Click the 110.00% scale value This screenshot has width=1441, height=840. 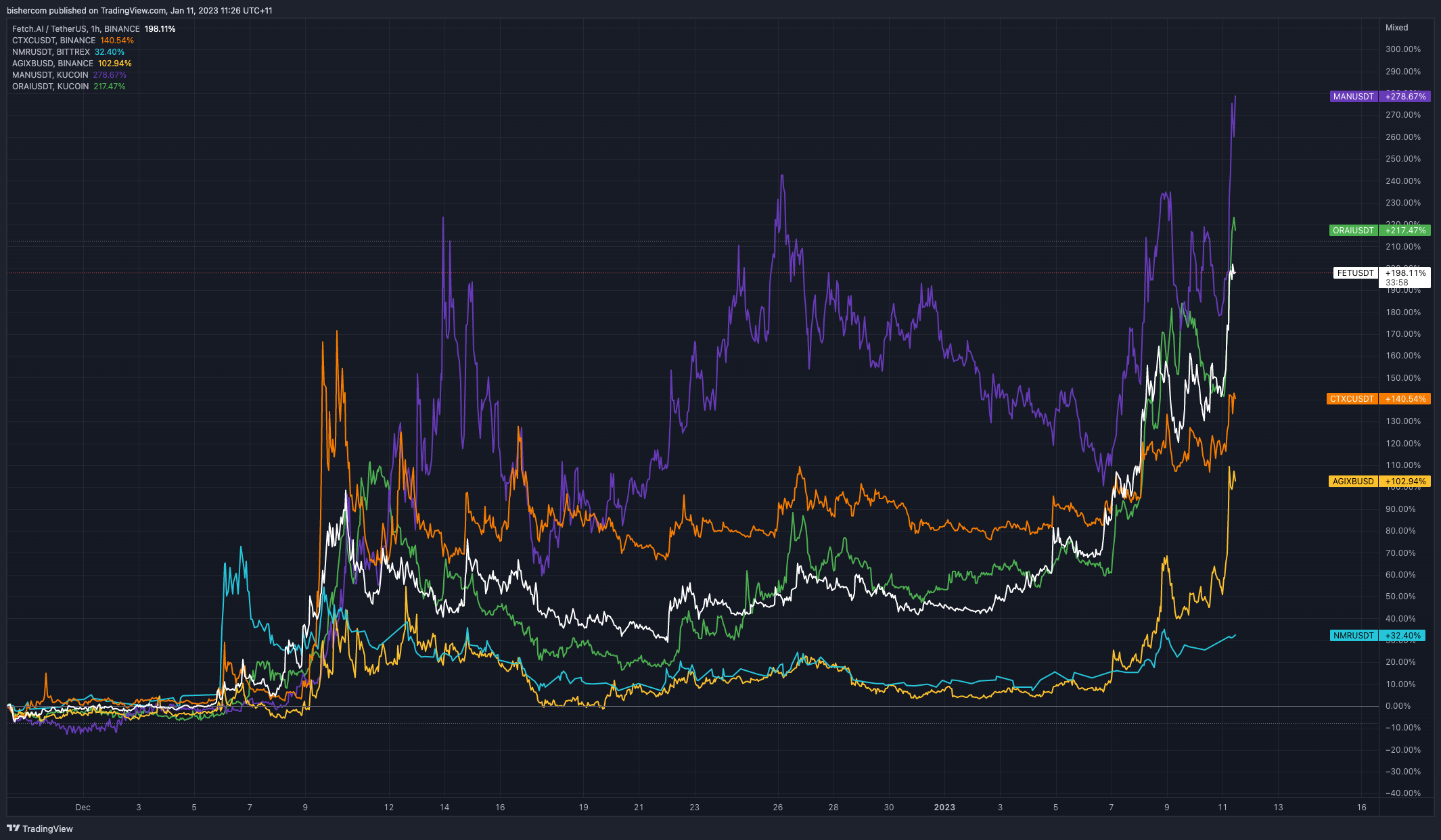(1403, 465)
